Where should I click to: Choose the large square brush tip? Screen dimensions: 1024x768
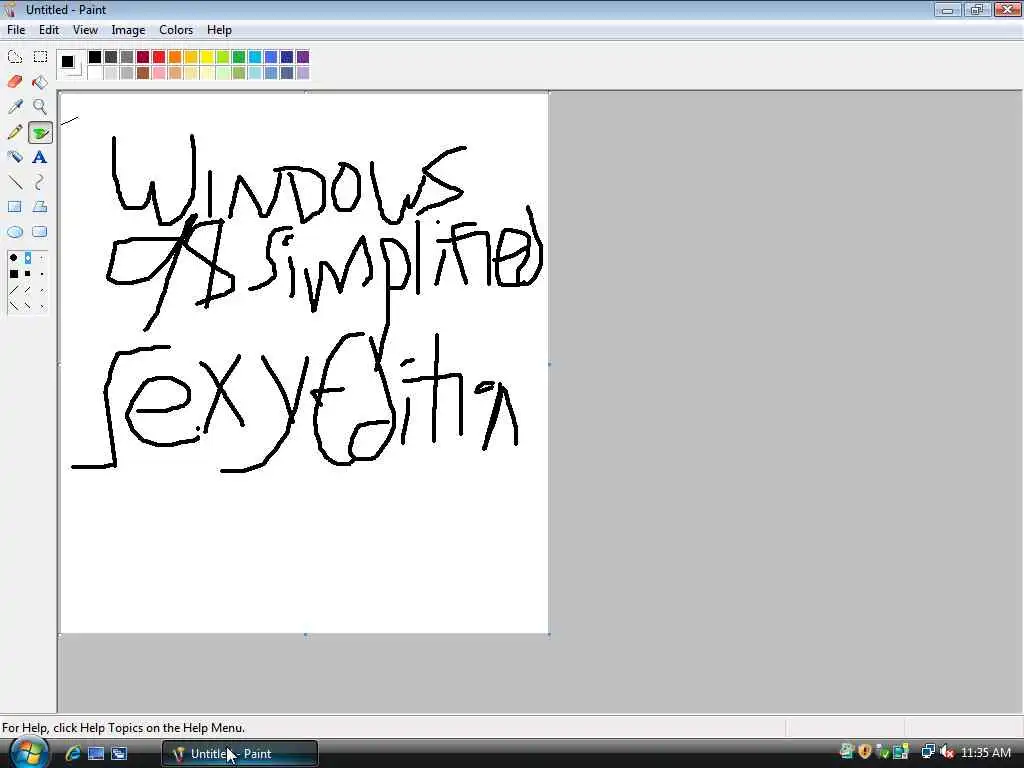tap(14, 274)
